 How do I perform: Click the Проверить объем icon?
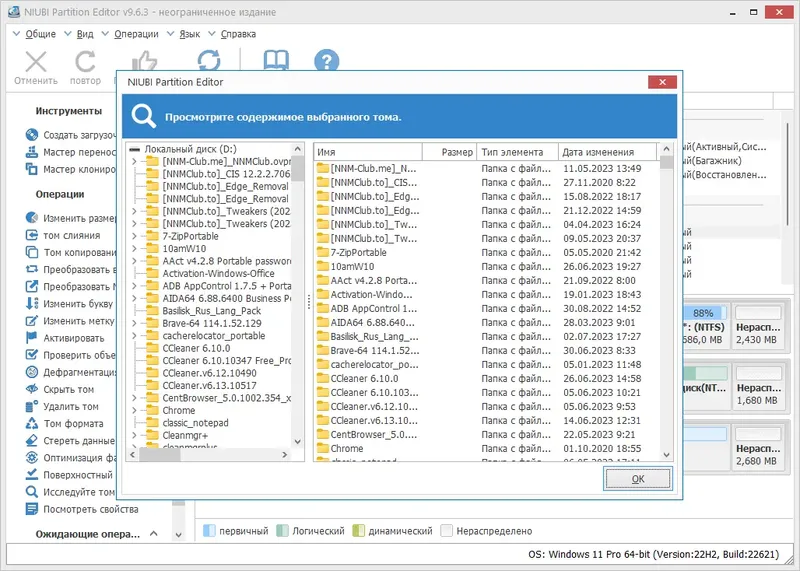coord(32,355)
